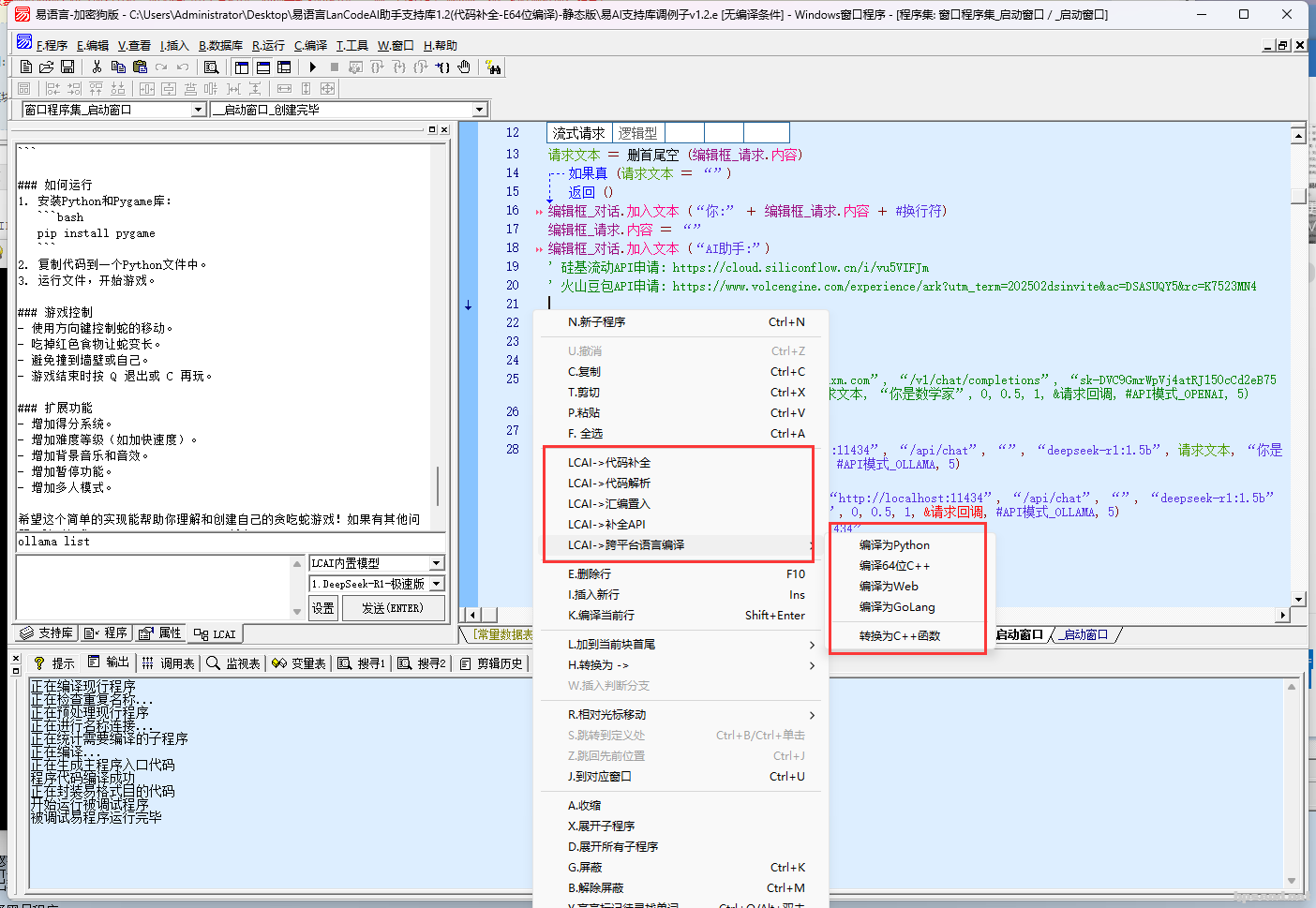This screenshot has height=908, width=1316.
Task: Choose LCAI->代码补全 in context menu
Action: click(679, 463)
